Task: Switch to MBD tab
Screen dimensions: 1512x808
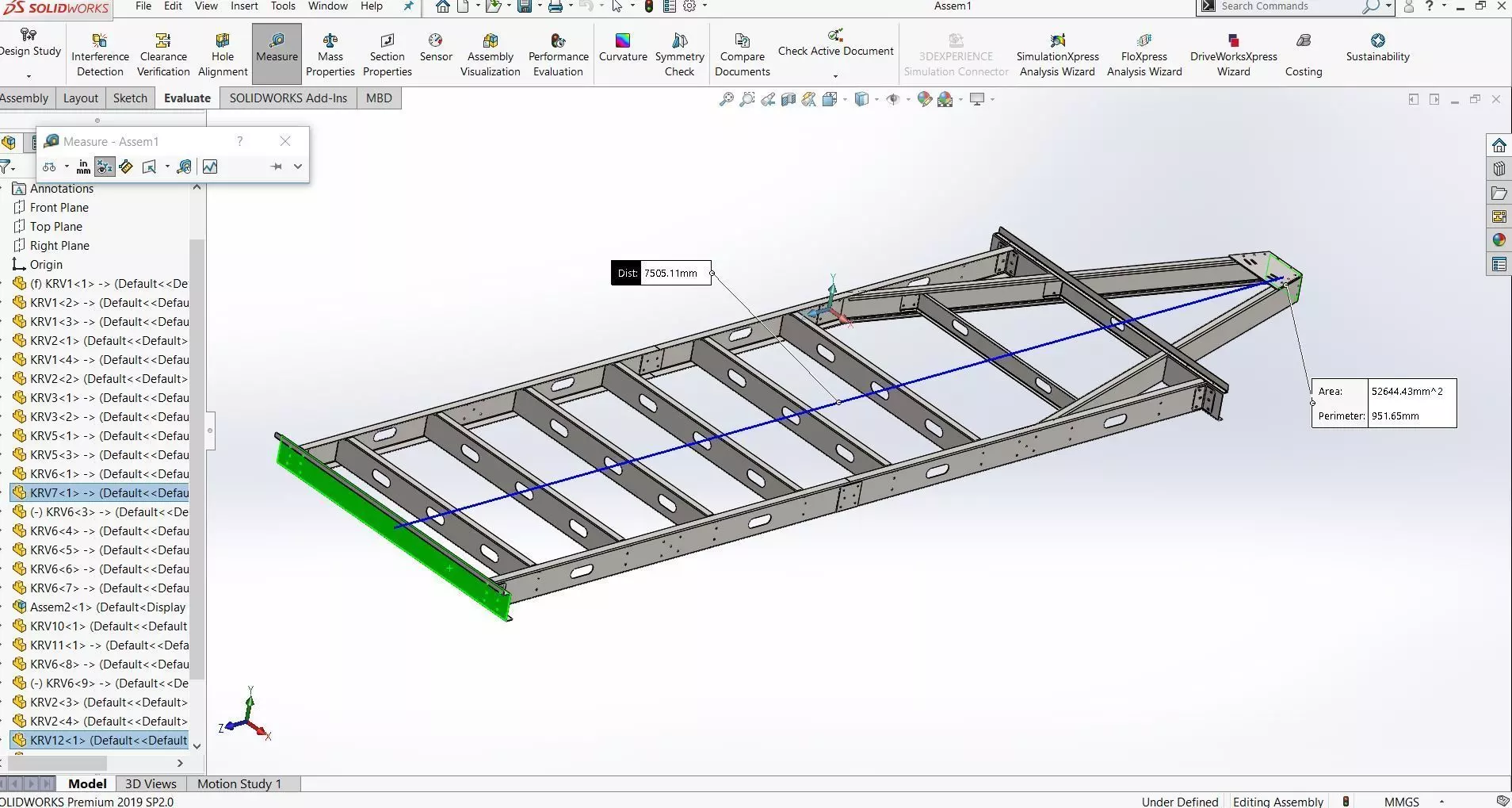Action: (379, 98)
